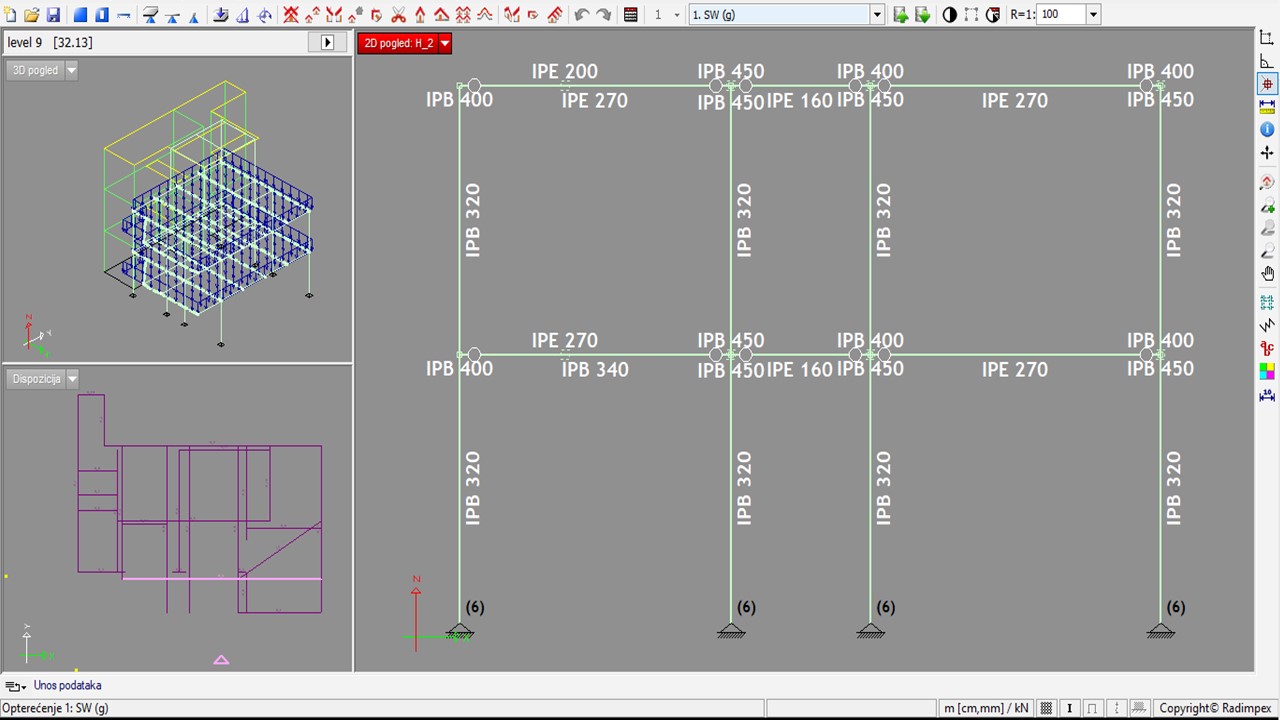
Task: Open the Dispozicija panel menu
Action: pyautogui.click(x=72, y=379)
